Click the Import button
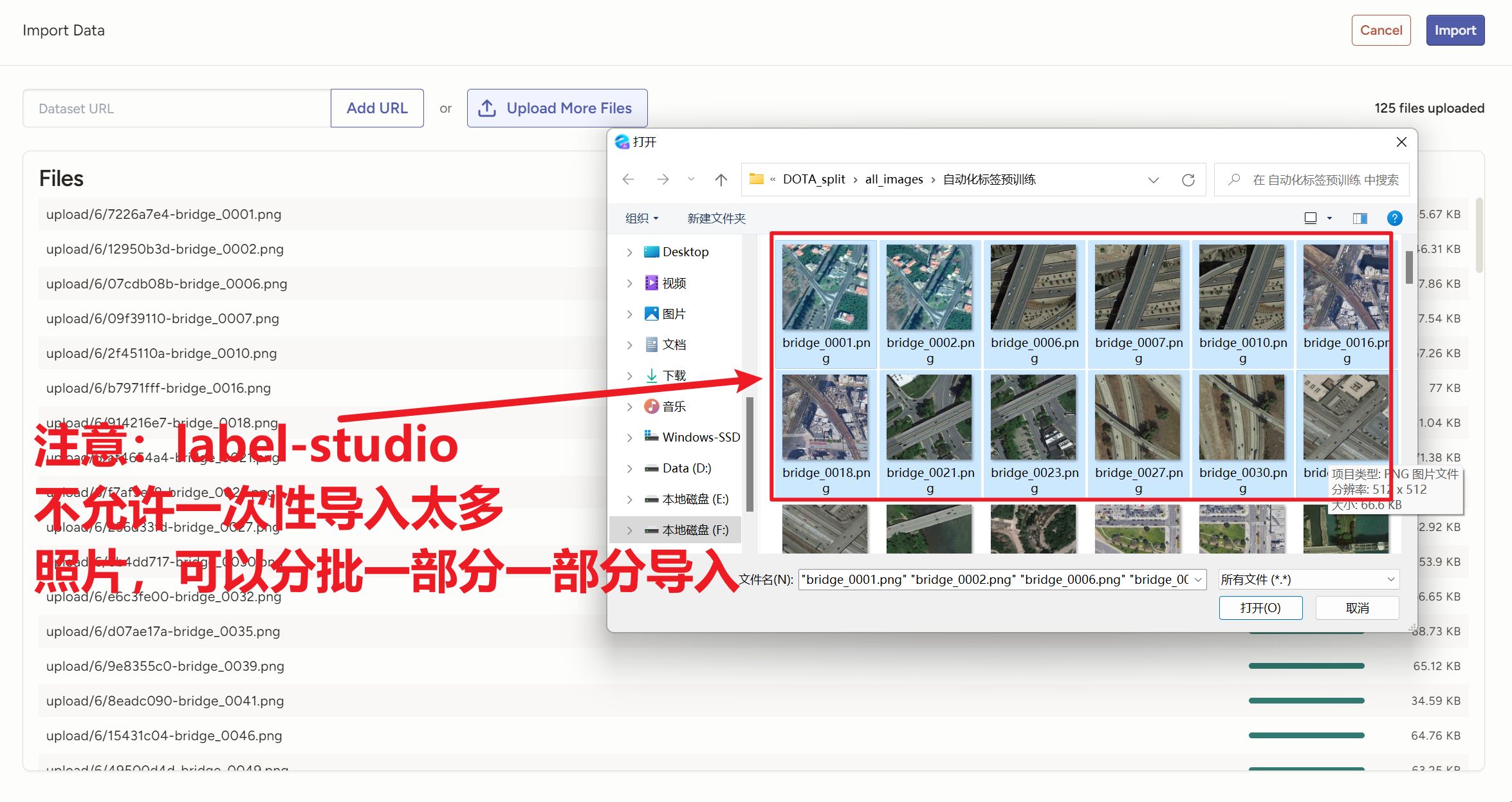 tap(1454, 30)
